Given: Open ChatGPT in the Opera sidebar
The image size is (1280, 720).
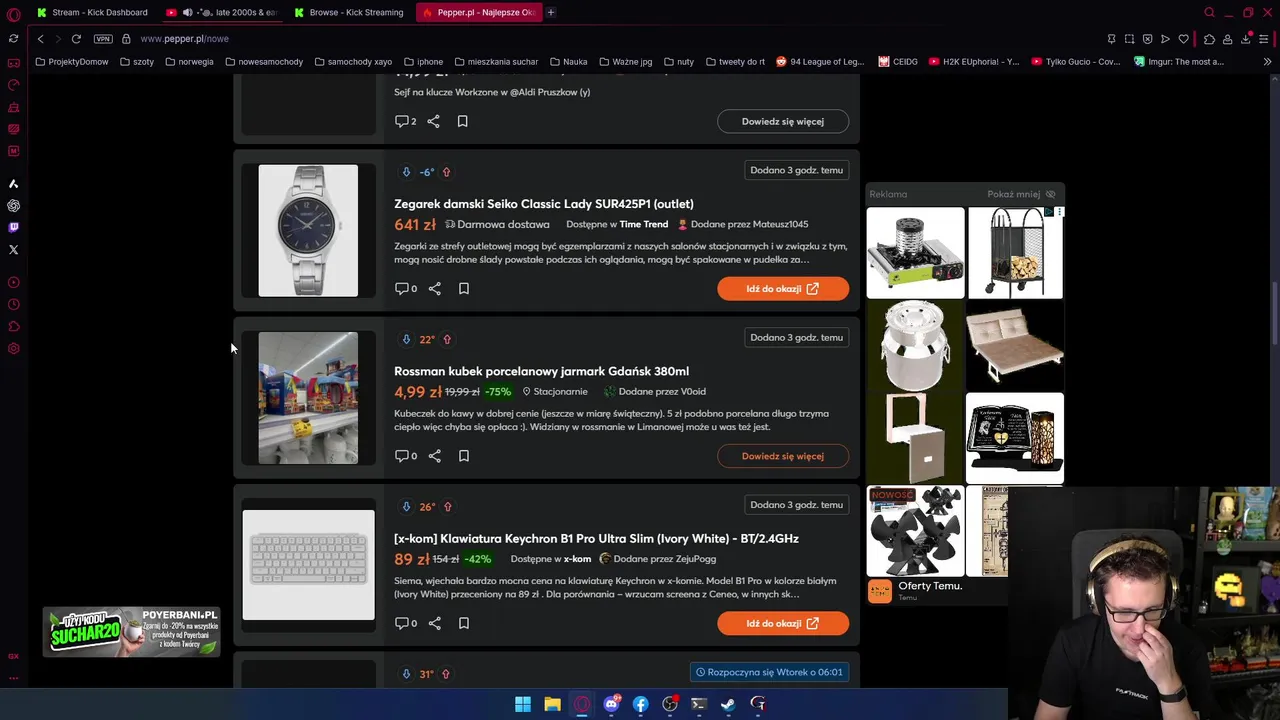Looking at the screenshot, I should tap(13, 205).
